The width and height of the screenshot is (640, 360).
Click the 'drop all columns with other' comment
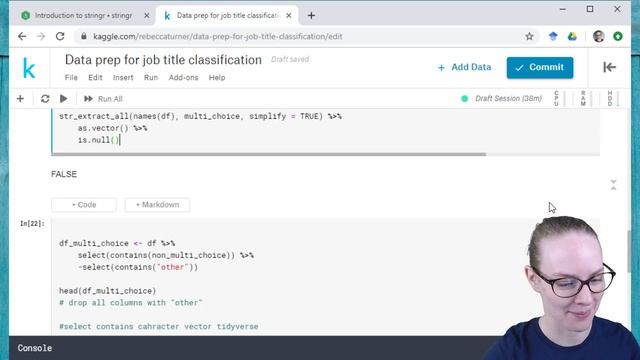[x=131, y=303]
